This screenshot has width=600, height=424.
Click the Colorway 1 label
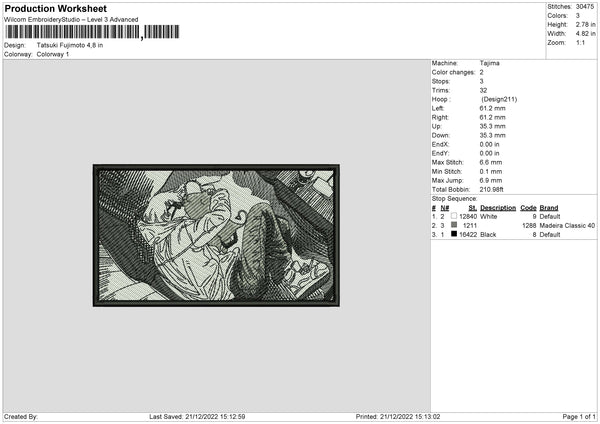[53, 54]
